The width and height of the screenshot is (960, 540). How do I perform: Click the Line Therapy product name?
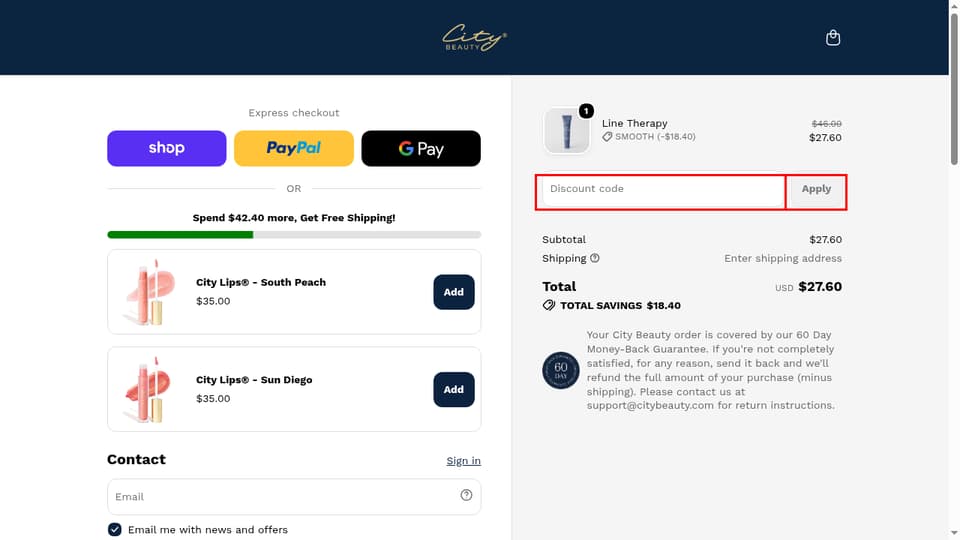tap(634, 123)
